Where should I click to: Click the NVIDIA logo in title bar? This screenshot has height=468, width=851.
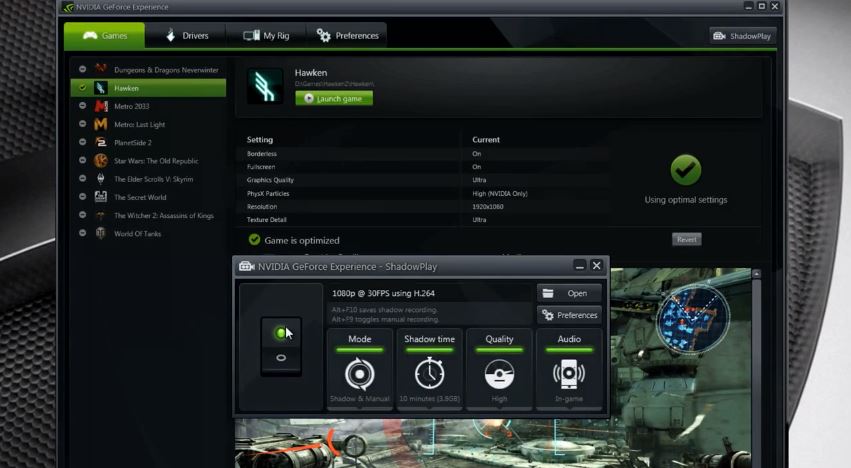tap(68, 8)
